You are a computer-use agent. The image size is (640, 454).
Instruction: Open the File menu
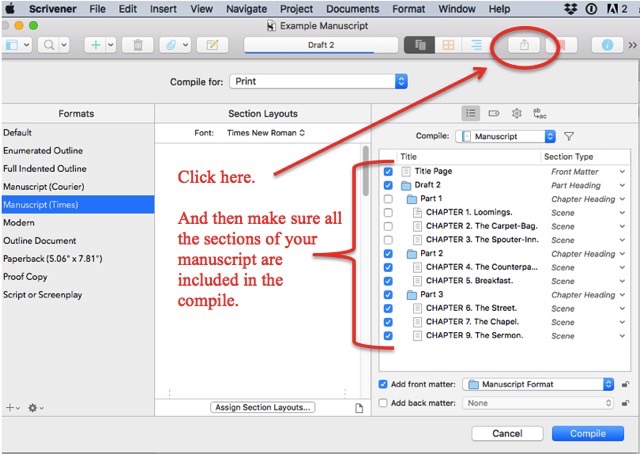pos(97,9)
